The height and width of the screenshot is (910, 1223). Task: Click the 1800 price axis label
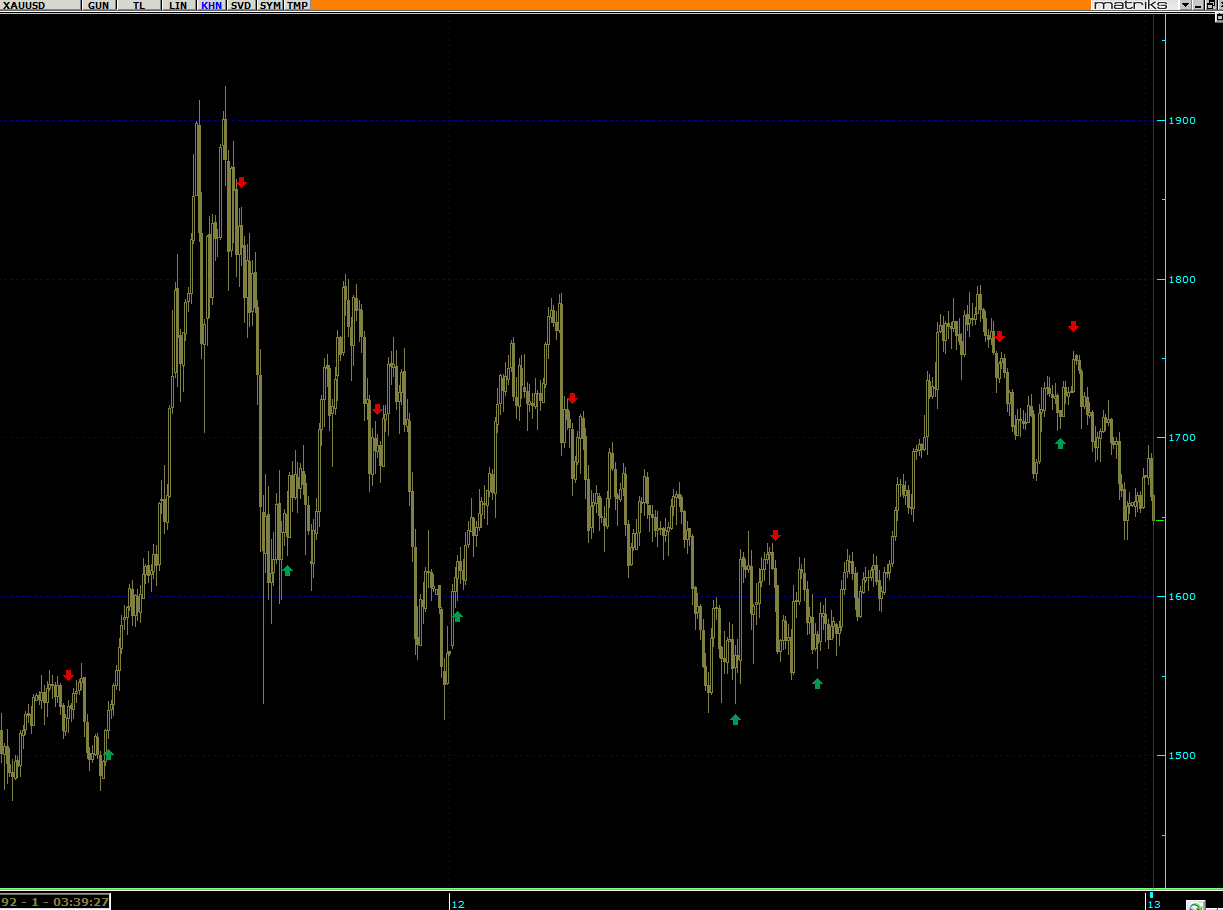1182,279
